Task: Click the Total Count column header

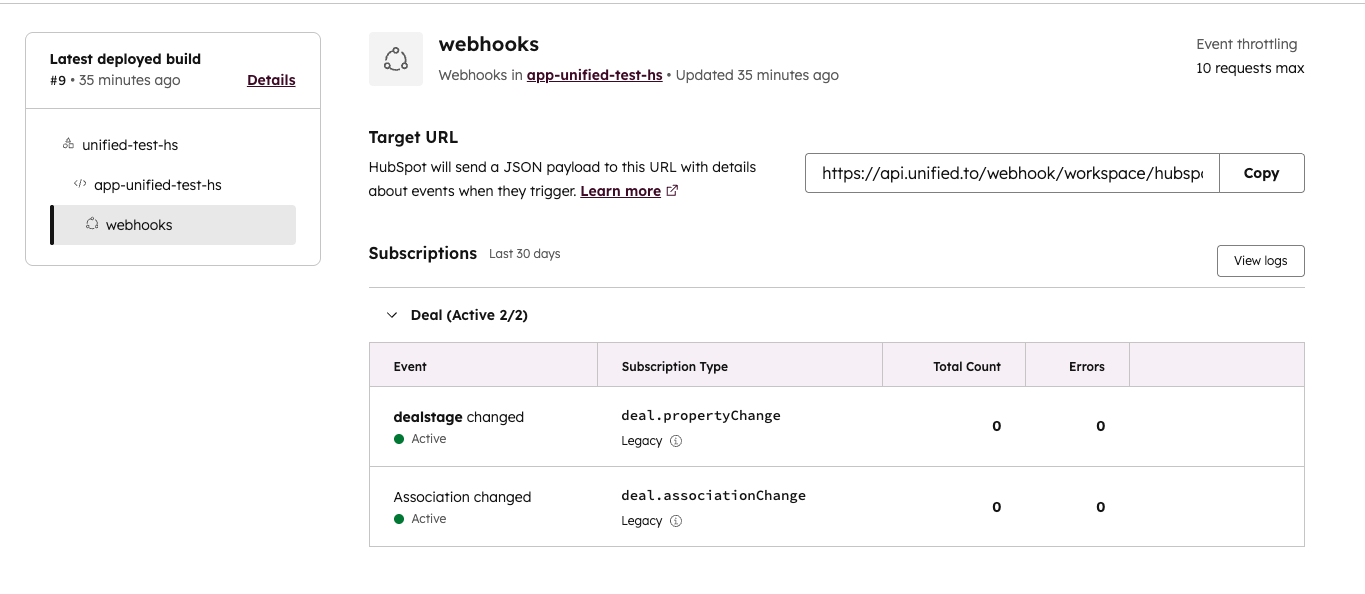Action: point(966,366)
